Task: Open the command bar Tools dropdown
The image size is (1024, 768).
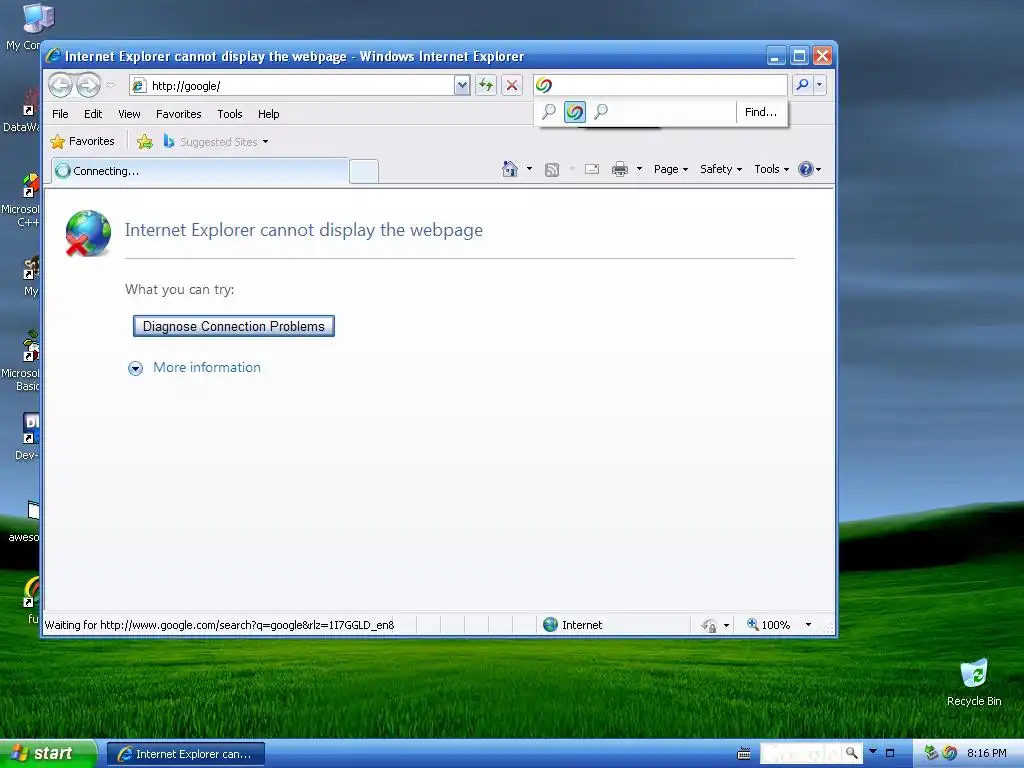Action: pyautogui.click(x=771, y=169)
